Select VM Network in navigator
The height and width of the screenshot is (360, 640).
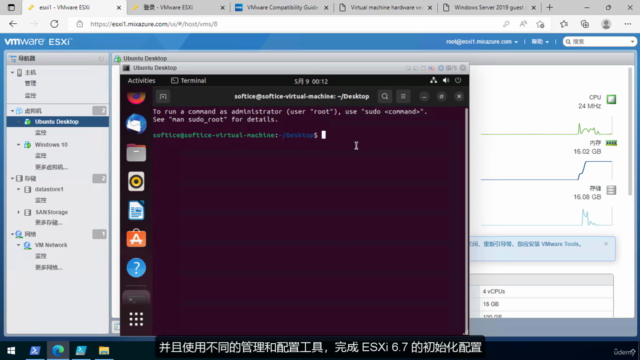(x=51, y=245)
